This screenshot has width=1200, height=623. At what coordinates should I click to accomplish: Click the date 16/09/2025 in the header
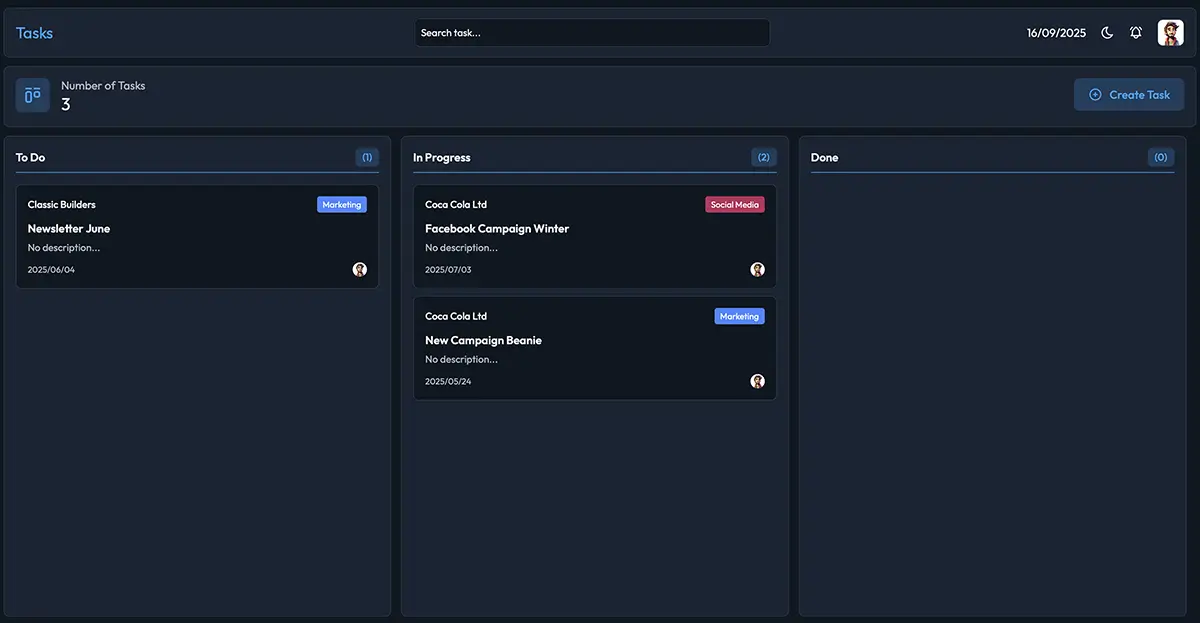pos(1056,33)
